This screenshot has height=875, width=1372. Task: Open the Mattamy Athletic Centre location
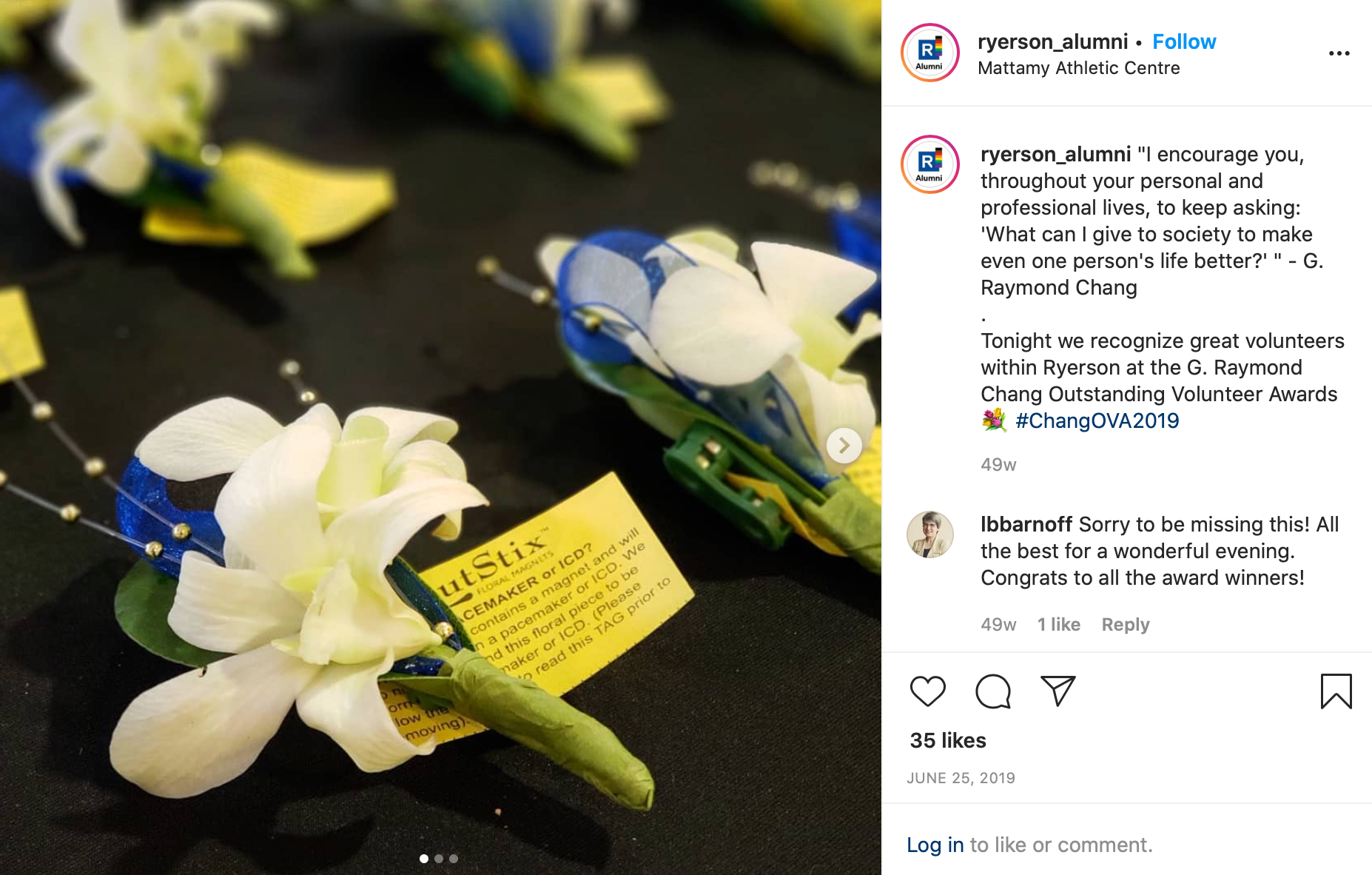coord(1078,68)
